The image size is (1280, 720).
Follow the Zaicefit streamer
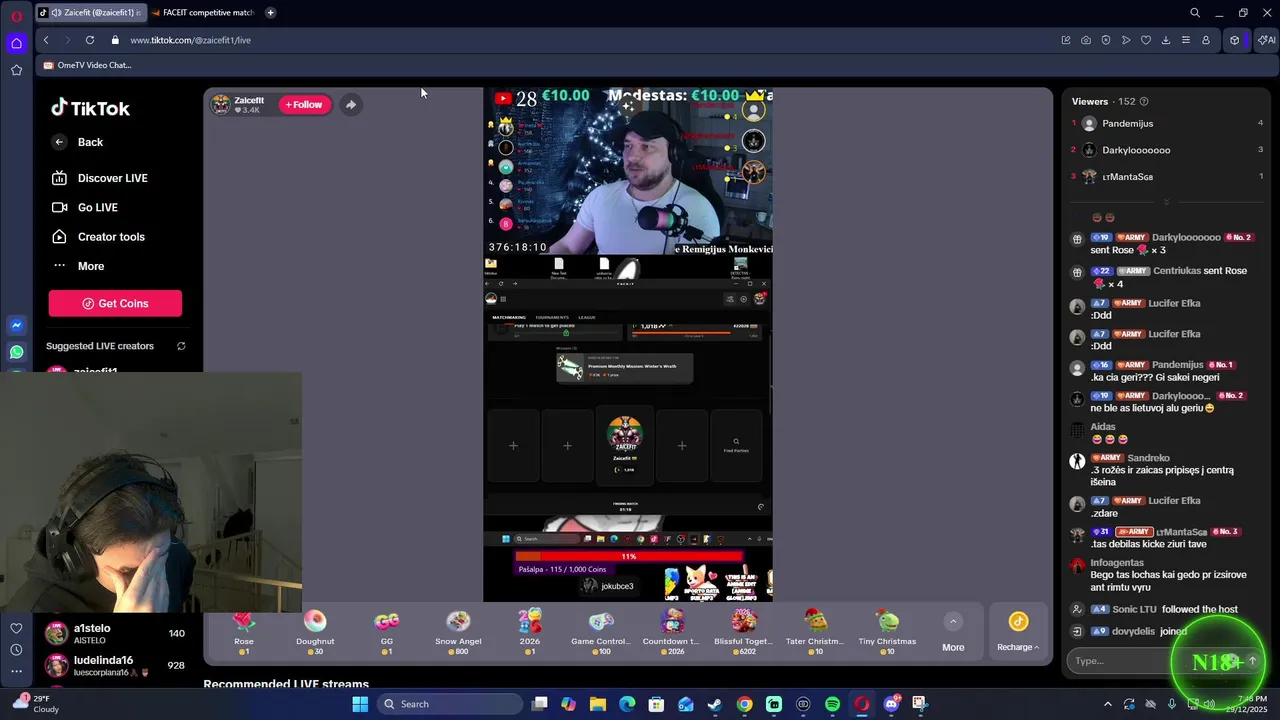pyautogui.click(x=304, y=104)
